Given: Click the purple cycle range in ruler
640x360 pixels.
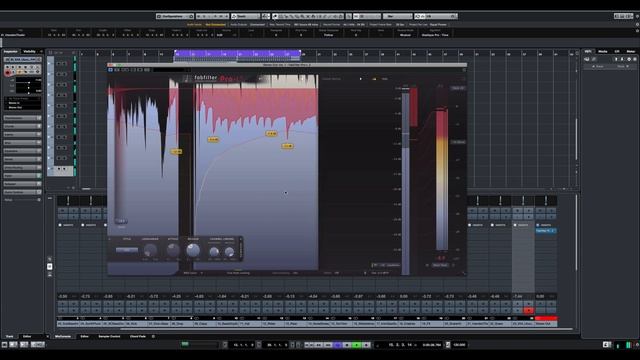Looking at the screenshot, I should [x=238, y=53].
